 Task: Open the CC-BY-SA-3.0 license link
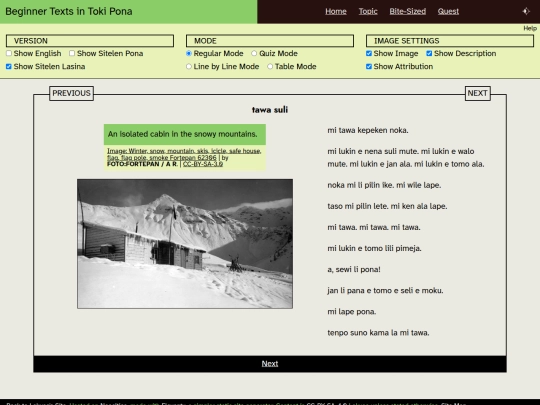pyautogui.click(x=203, y=164)
